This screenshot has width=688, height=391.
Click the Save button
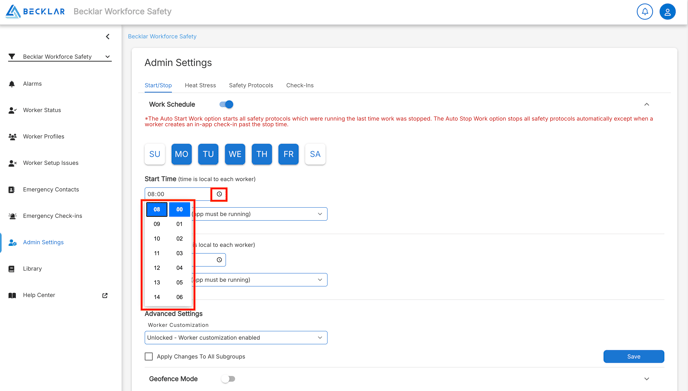(634, 356)
